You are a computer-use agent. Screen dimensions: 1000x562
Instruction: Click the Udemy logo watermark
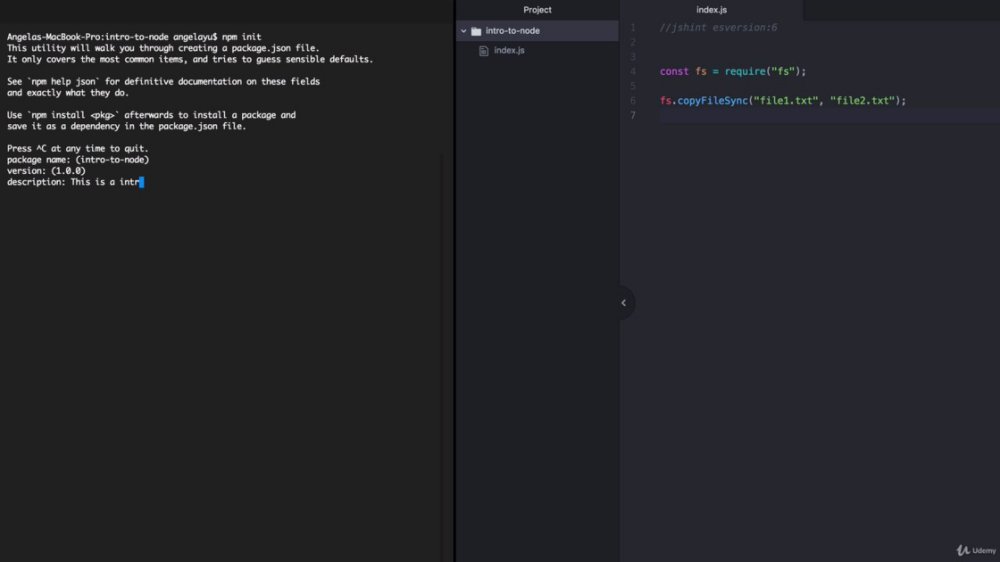pos(976,550)
